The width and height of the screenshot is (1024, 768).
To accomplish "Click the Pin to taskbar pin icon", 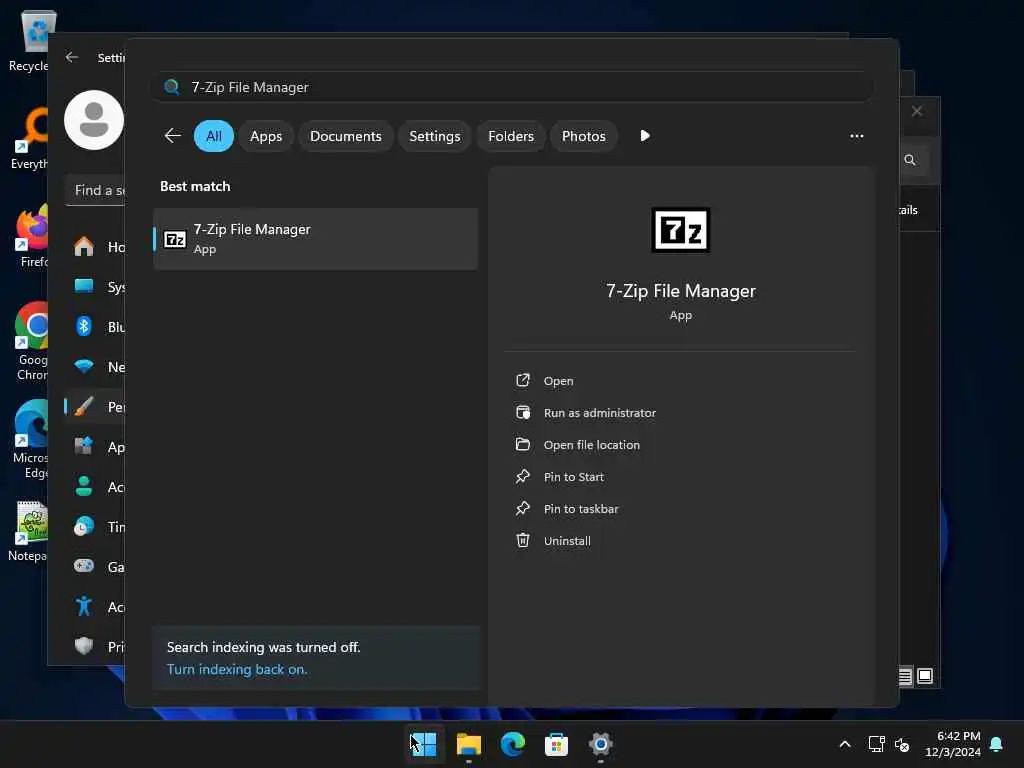I will coord(522,508).
